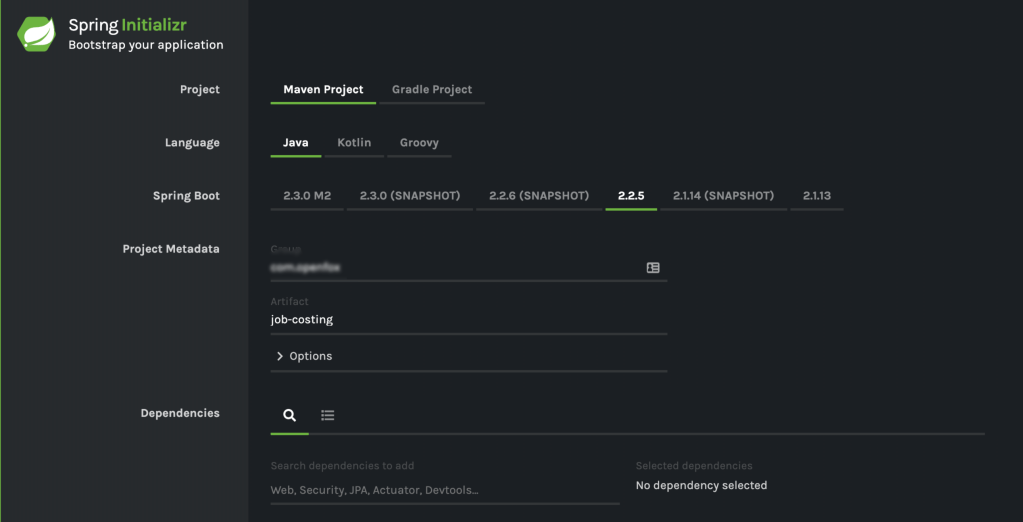Image resolution: width=1023 pixels, height=522 pixels.
Task: Select the search magnifier dependencies tab
Action: coord(289,415)
